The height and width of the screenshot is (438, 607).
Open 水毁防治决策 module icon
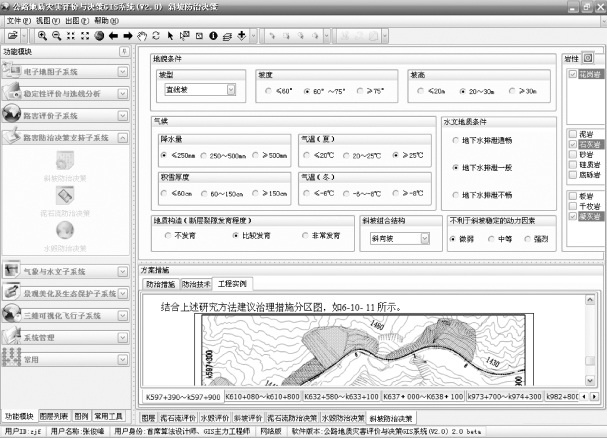pyautogui.click(x=65, y=230)
